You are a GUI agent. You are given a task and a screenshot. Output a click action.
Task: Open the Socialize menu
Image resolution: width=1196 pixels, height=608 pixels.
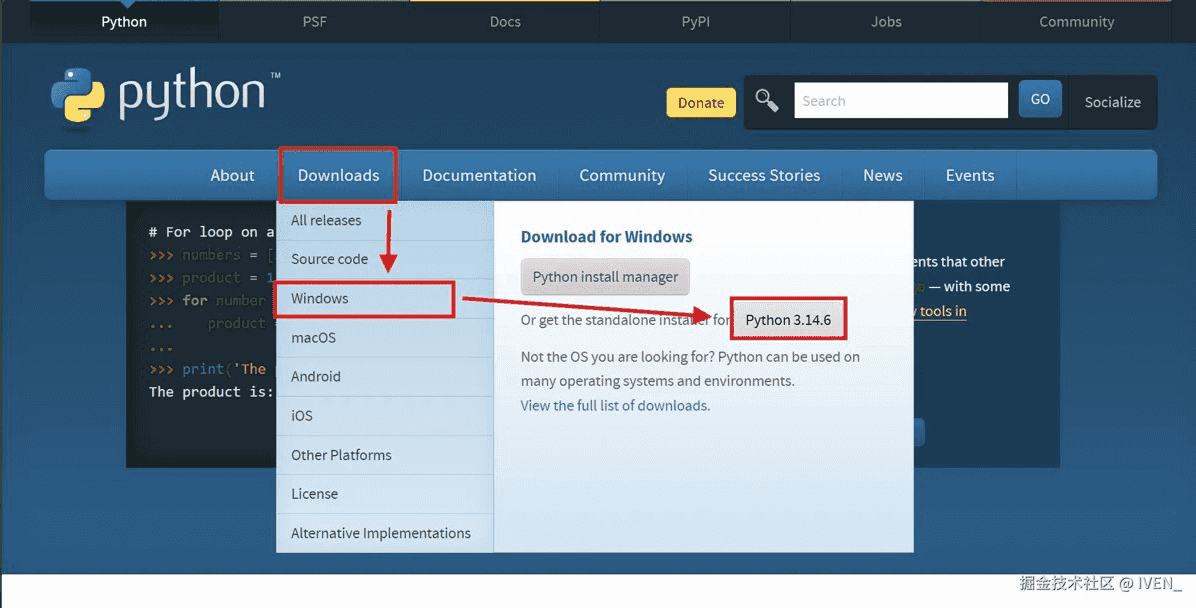click(x=1112, y=102)
